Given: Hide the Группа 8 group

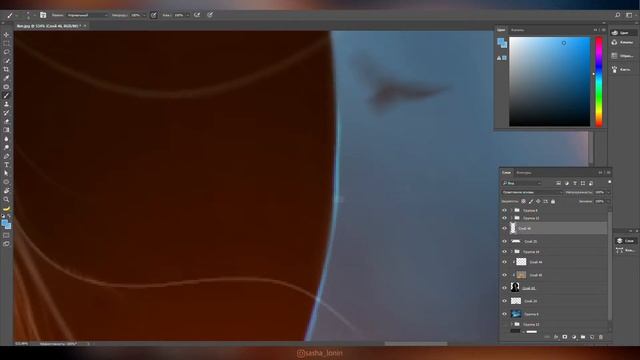Looking at the screenshot, I should (x=504, y=210).
